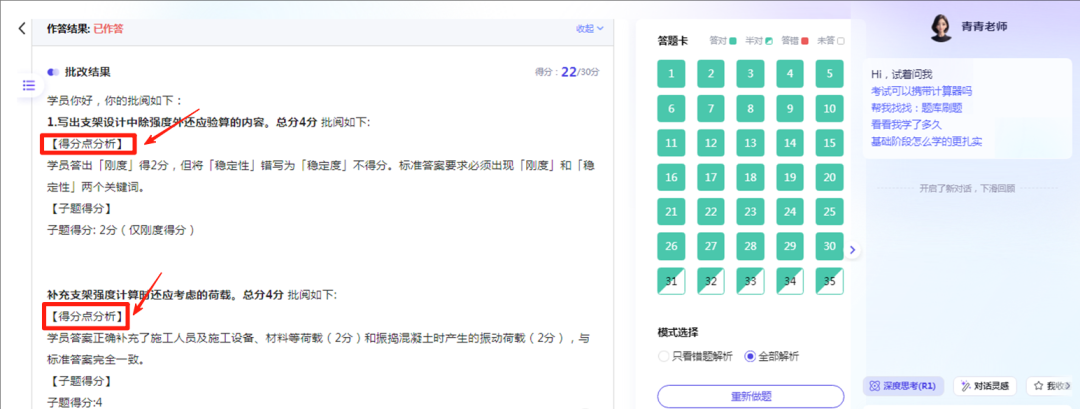Open half-correct question 32
1080x409 pixels.
pos(711,281)
